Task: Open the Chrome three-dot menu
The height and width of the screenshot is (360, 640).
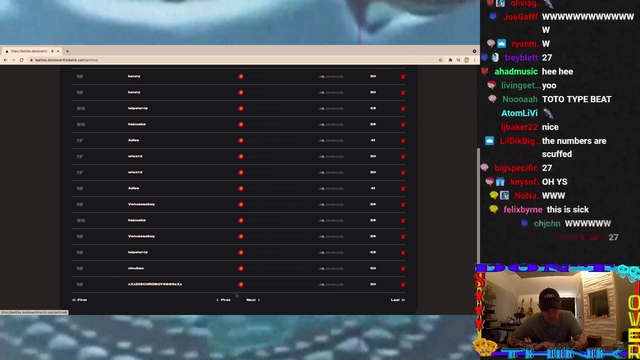Action: tap(474, 60)
